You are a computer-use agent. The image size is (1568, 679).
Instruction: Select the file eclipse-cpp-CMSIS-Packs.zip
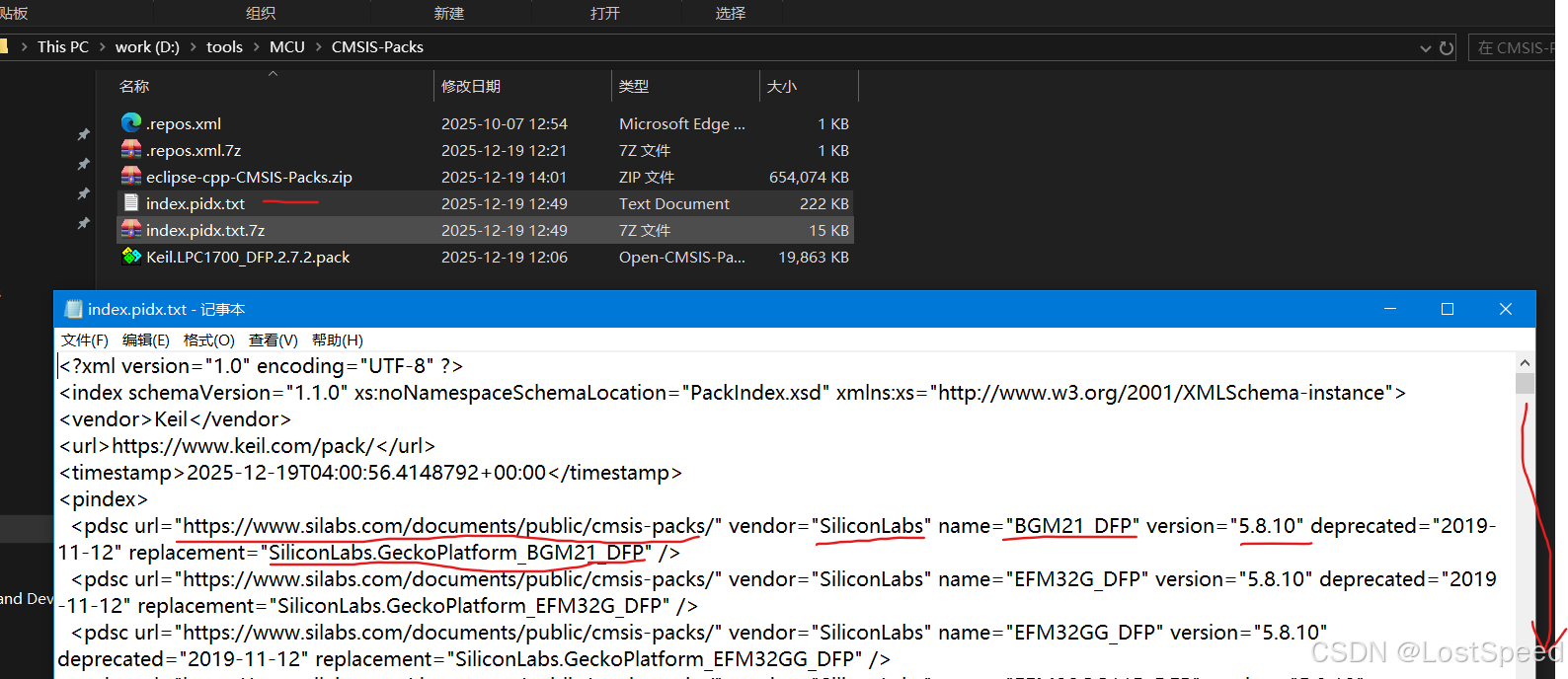tap(249, 177)
